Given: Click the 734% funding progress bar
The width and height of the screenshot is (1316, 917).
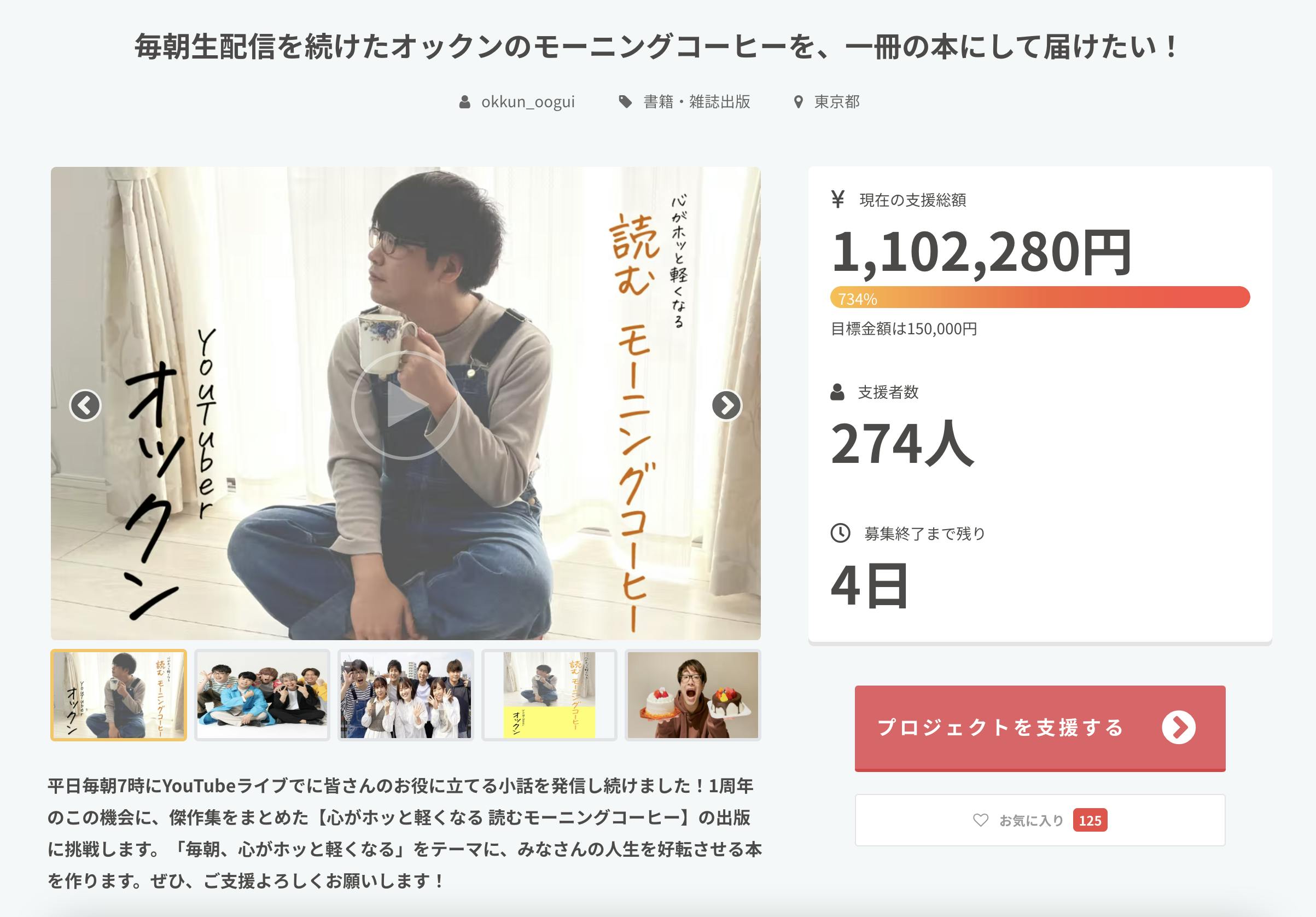Looking at the screenshot, I should coord(1040,297).
